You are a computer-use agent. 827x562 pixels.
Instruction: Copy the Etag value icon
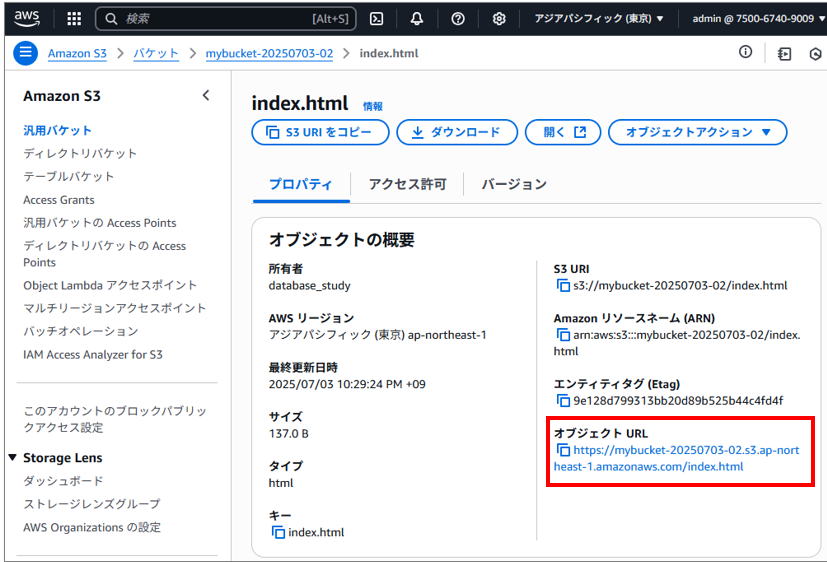coord(563,401)
